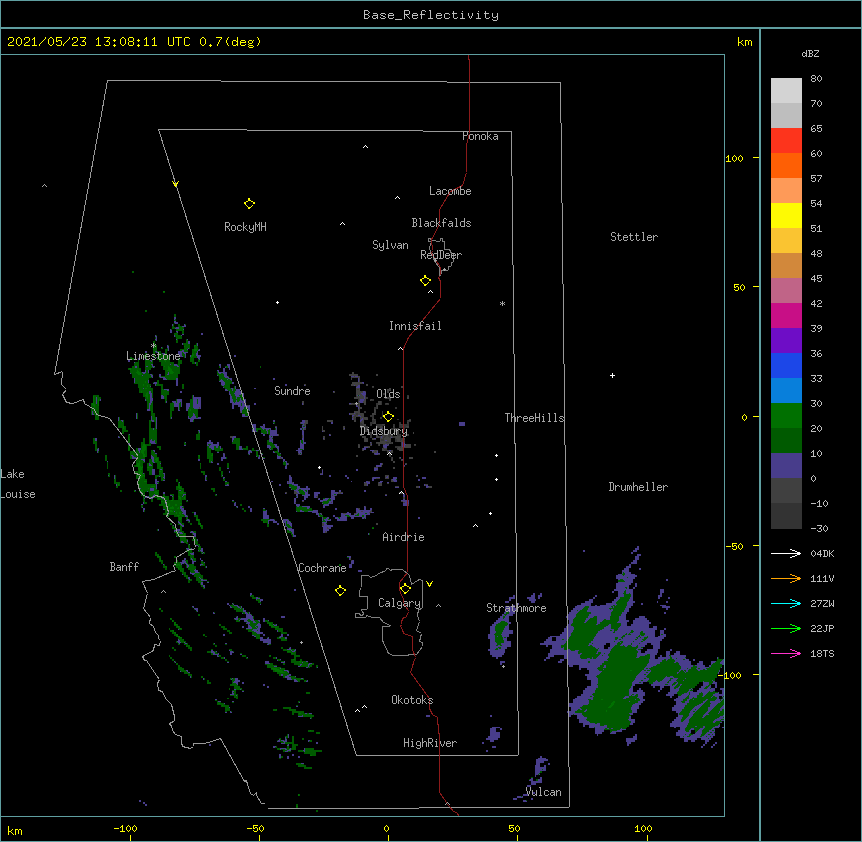
Task: Click the yellow diamond marker above RockyMH
Action: click(x=249, y=204)
